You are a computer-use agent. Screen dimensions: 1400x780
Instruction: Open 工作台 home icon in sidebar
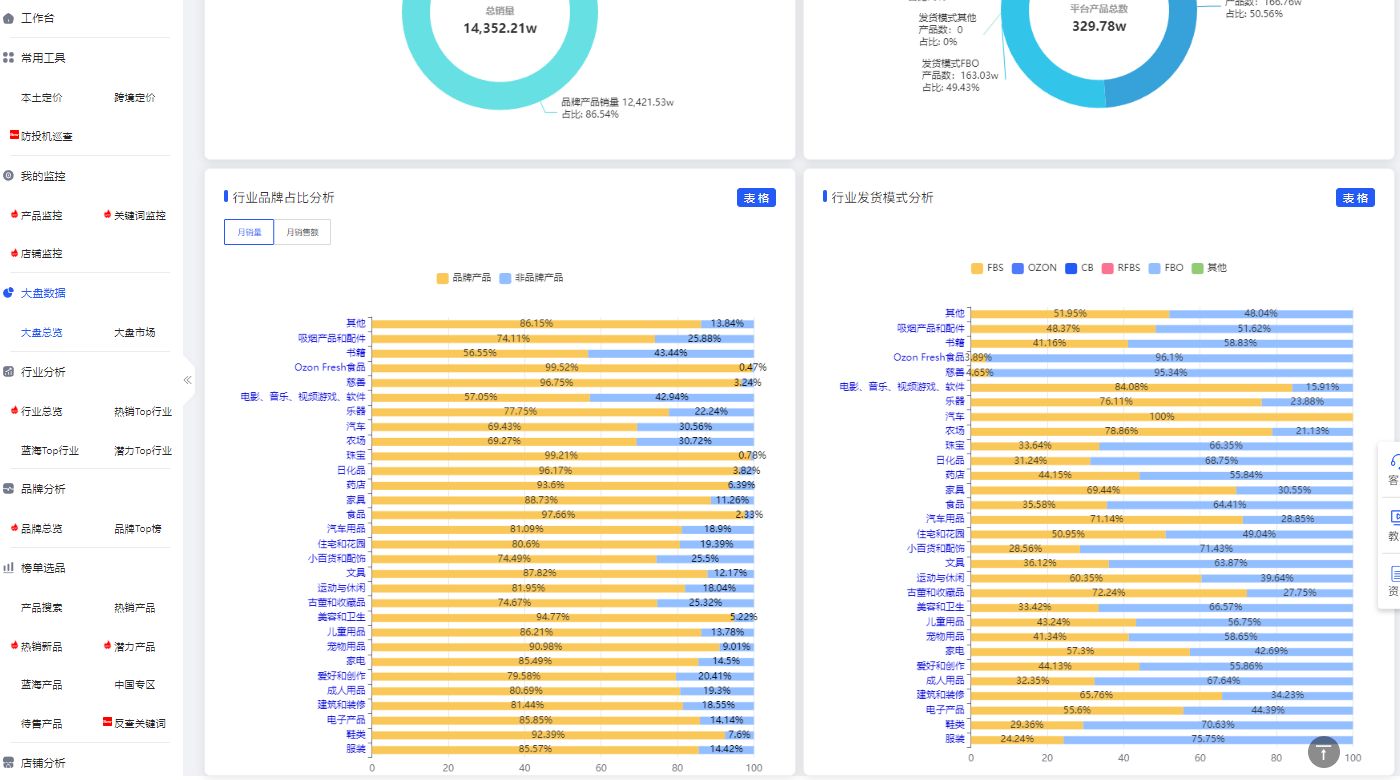tap(9, 18)
